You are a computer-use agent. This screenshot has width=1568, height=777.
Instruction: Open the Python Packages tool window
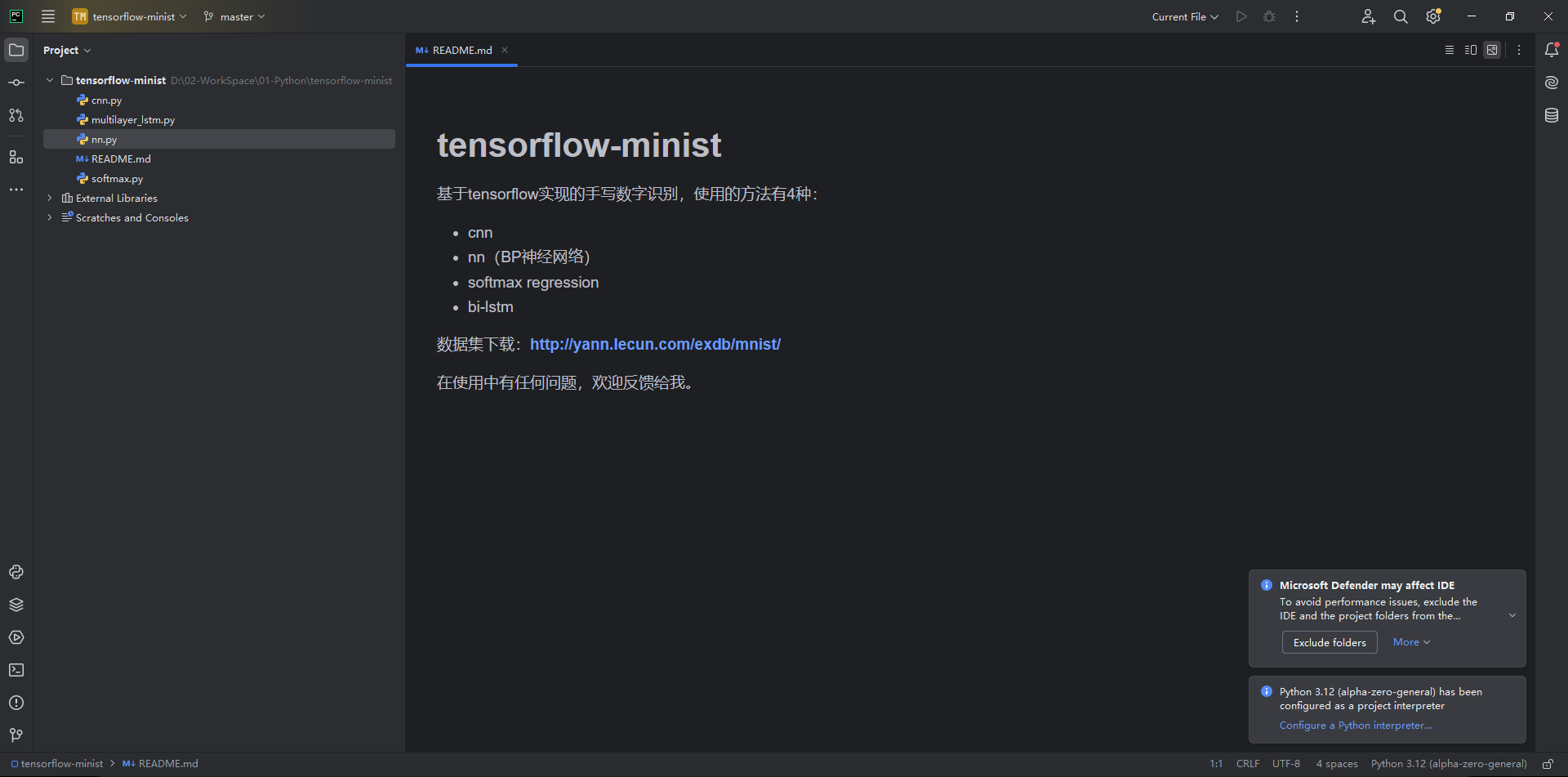point(16,605)
